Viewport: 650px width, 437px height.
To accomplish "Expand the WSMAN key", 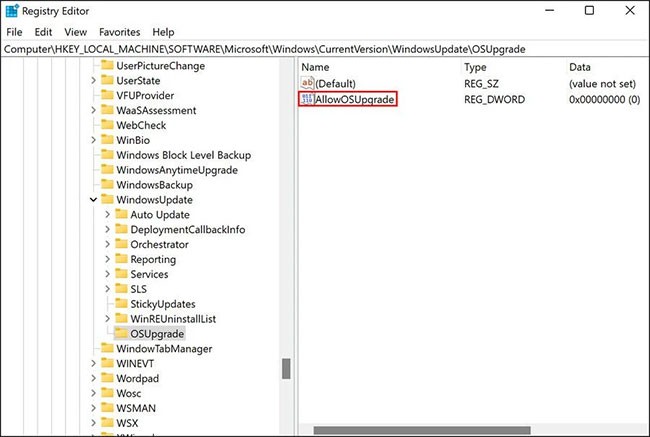I will coord(94,408).
